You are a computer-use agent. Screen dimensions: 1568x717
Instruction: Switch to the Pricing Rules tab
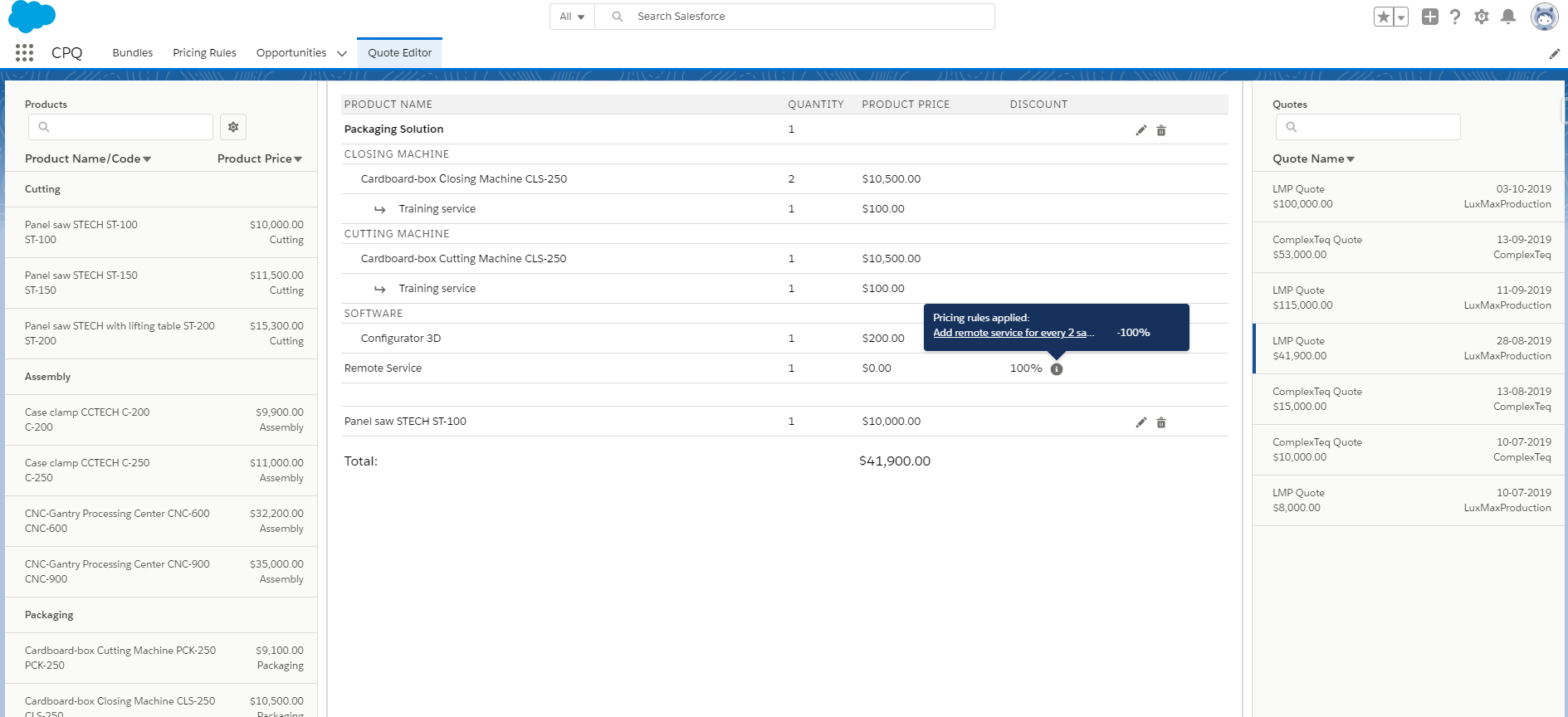click(204, 53)
